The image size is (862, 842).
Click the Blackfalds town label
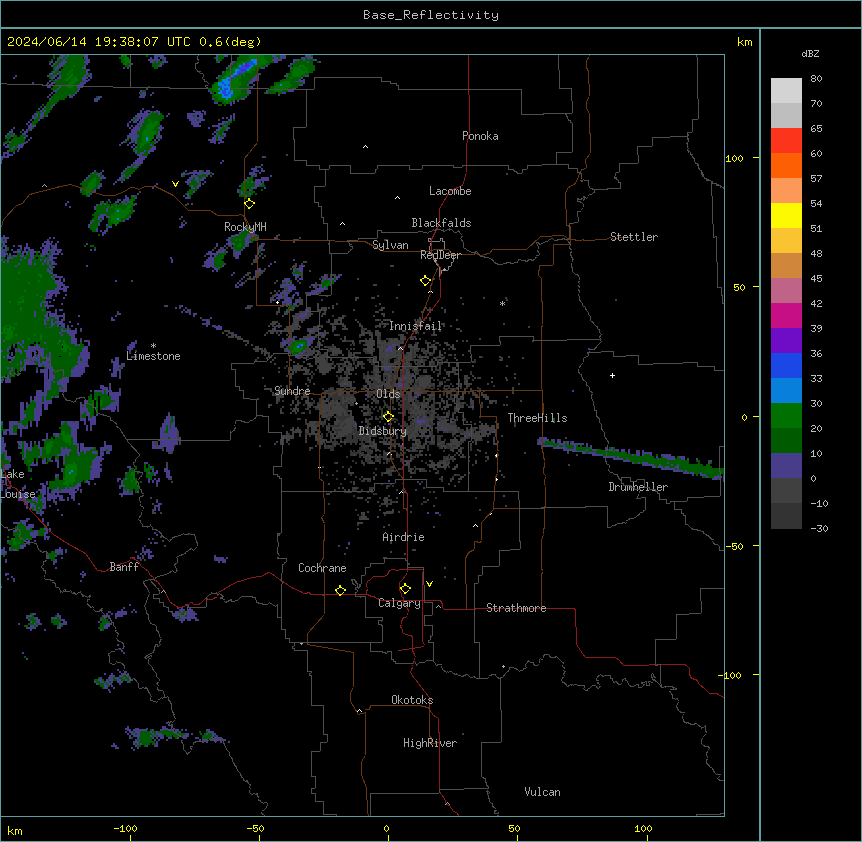441,223
